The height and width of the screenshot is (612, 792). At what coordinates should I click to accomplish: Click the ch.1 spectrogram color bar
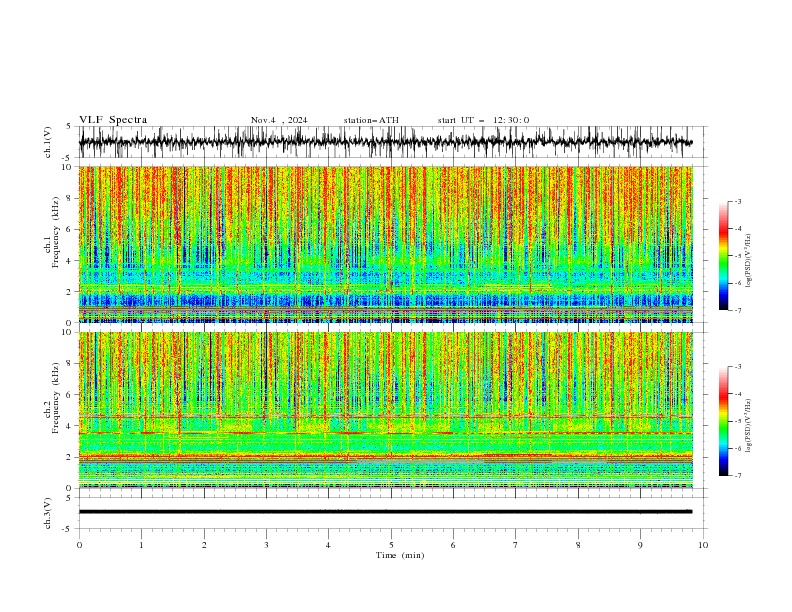[723, 256]
